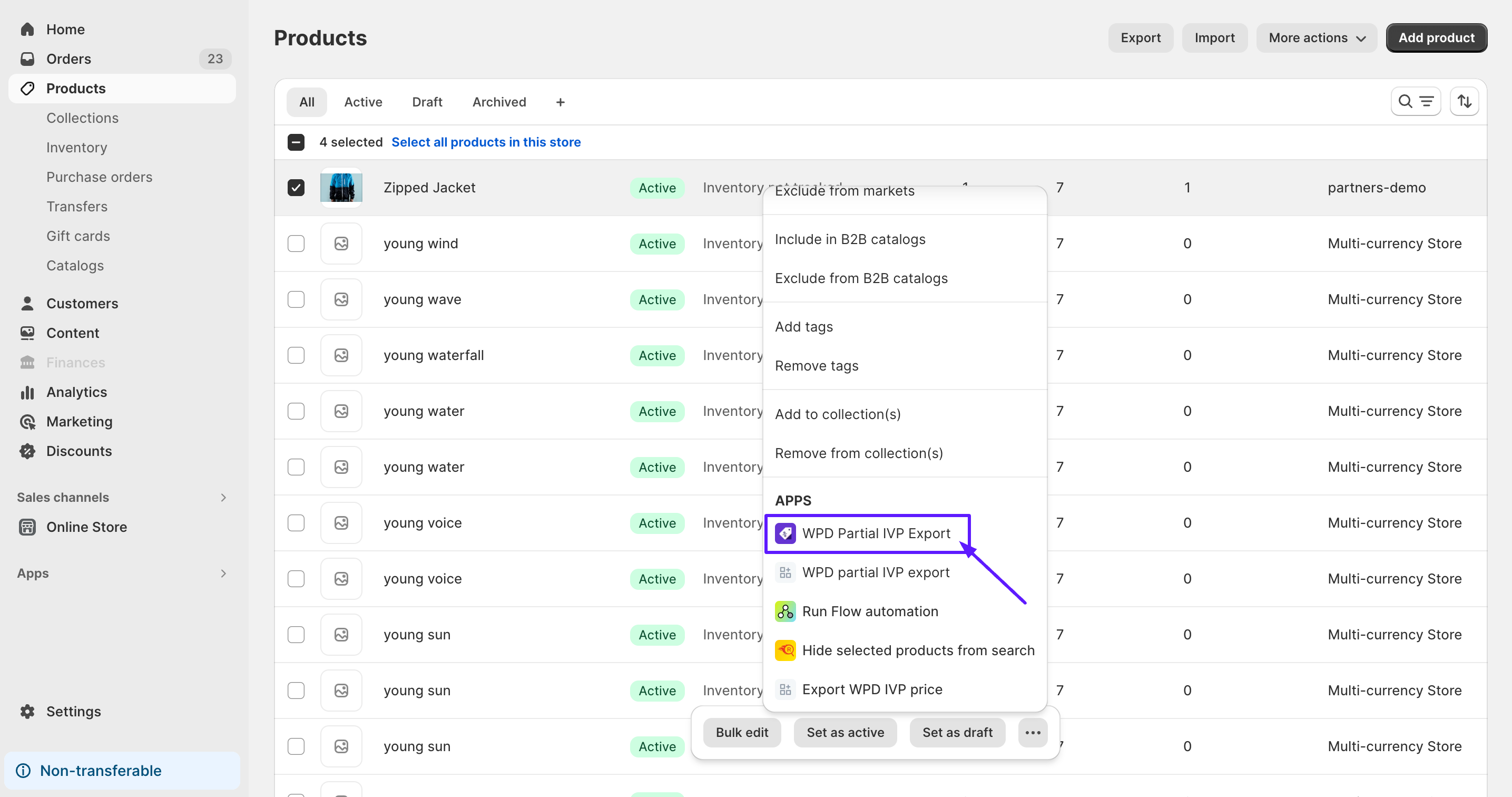Check the first young sun row's checkbox
Screen dimensions: 1512x797
(296, 634)
